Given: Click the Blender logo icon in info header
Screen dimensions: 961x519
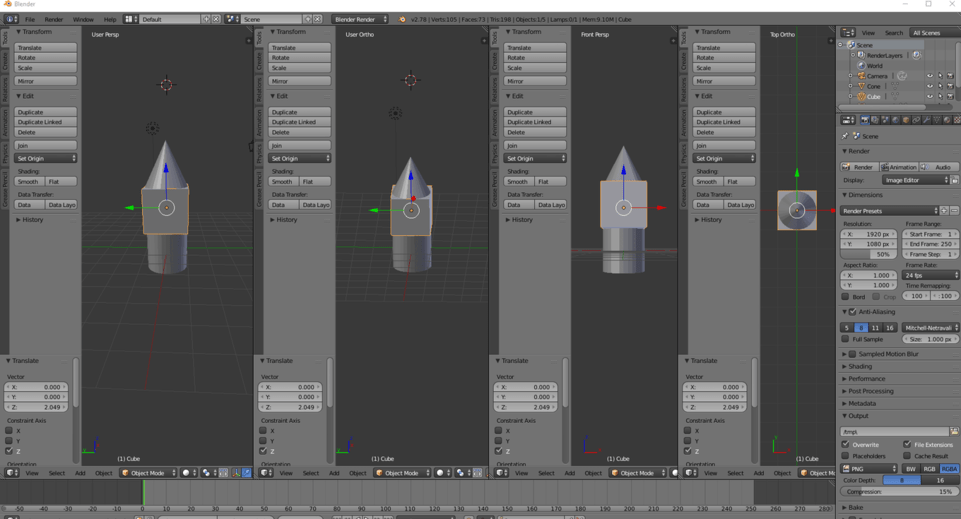Looking at the screenshot, I should [x=402, y=19].
